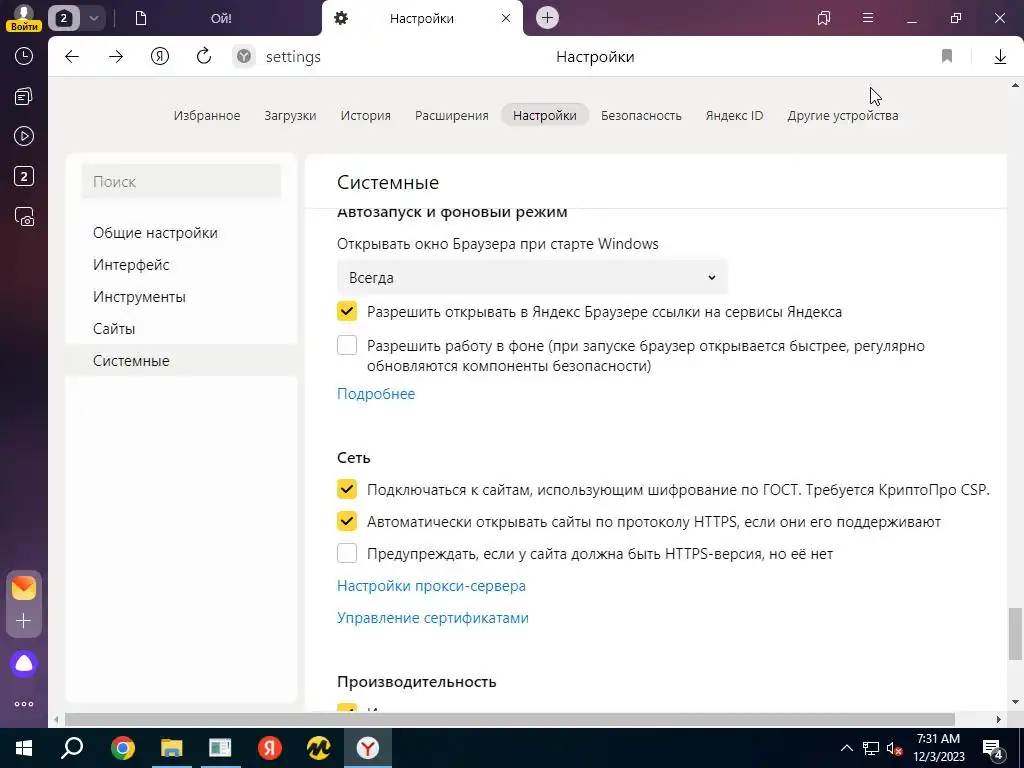Open the video play icon in sidebar

(24, 136)
